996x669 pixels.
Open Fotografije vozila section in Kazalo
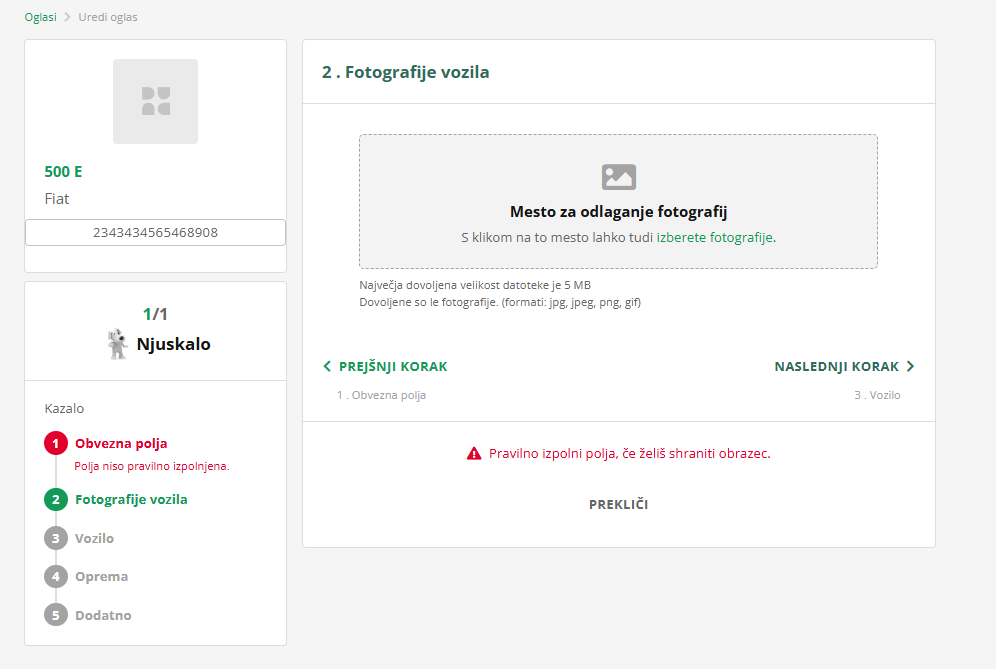131,499
